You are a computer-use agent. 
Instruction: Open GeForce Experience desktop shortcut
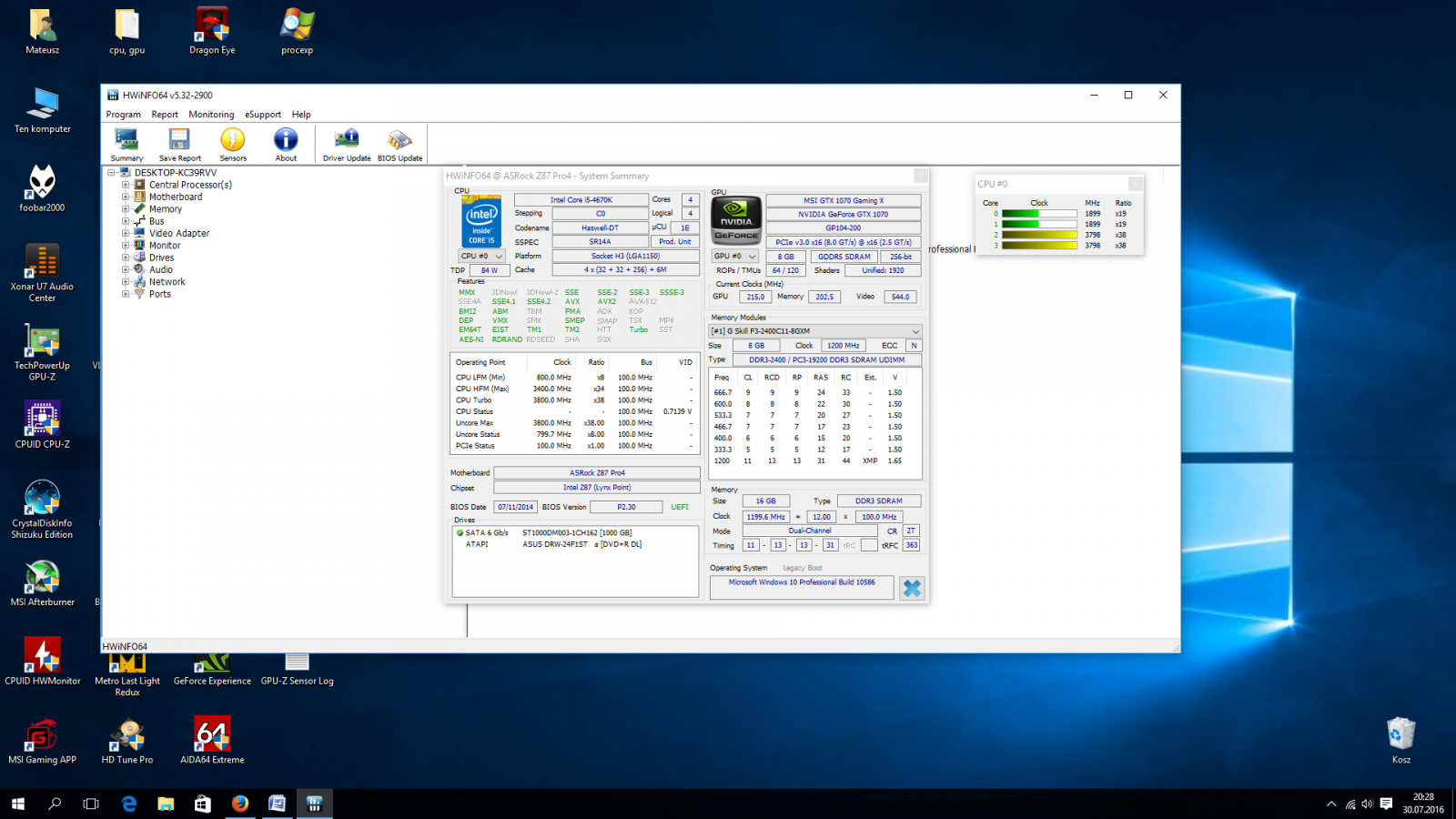(212, 670)
